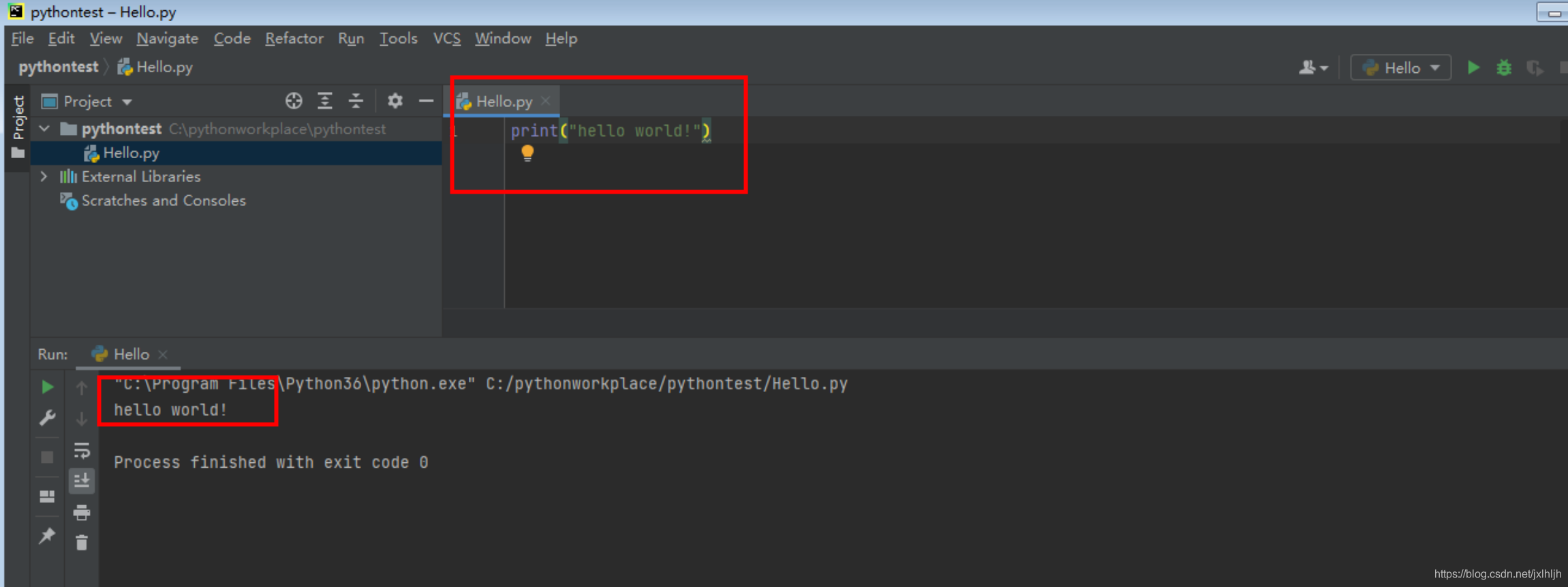This screenshot has width=1568, height=587.
Task: Click 'hello world!' output line in console
Action: click(170, 410)
